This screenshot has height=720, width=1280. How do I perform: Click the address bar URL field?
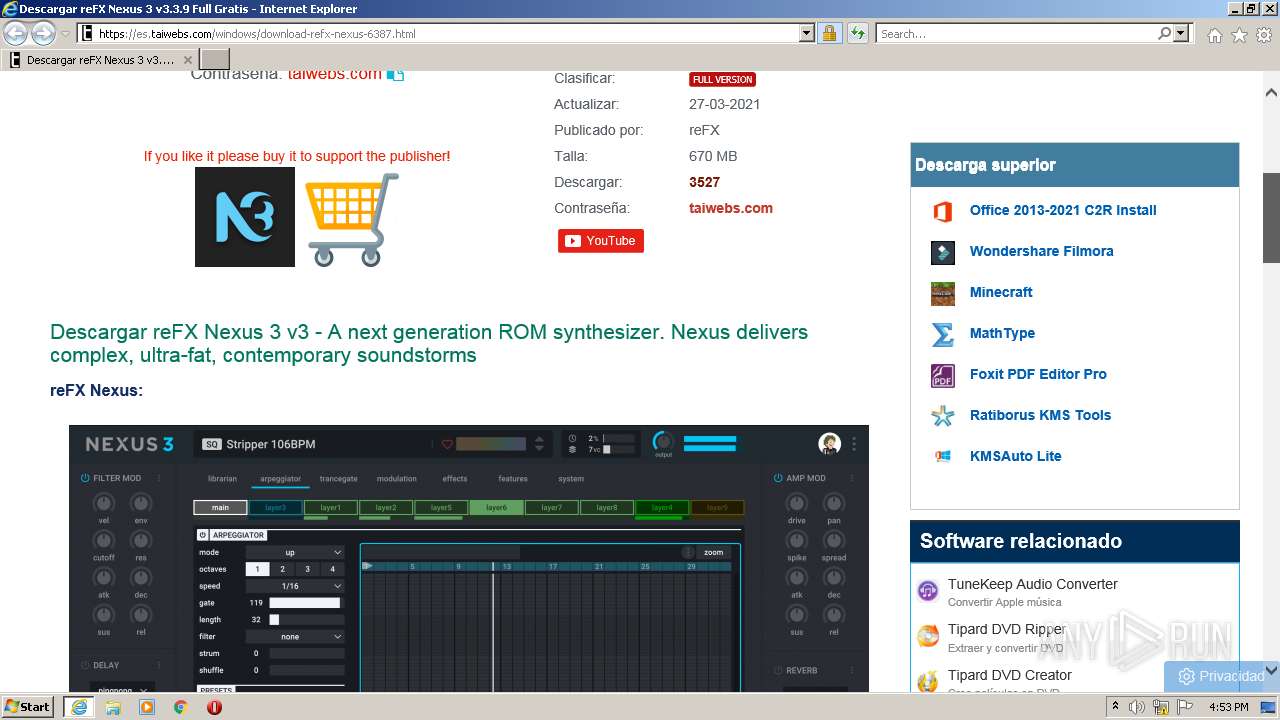pos(438,34)
